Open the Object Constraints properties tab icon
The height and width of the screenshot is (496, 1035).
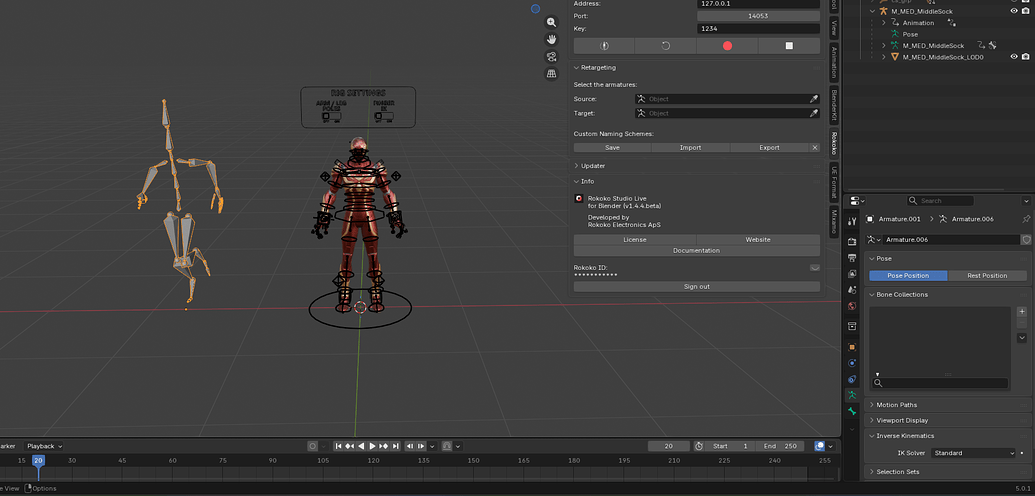pos(852,379)
